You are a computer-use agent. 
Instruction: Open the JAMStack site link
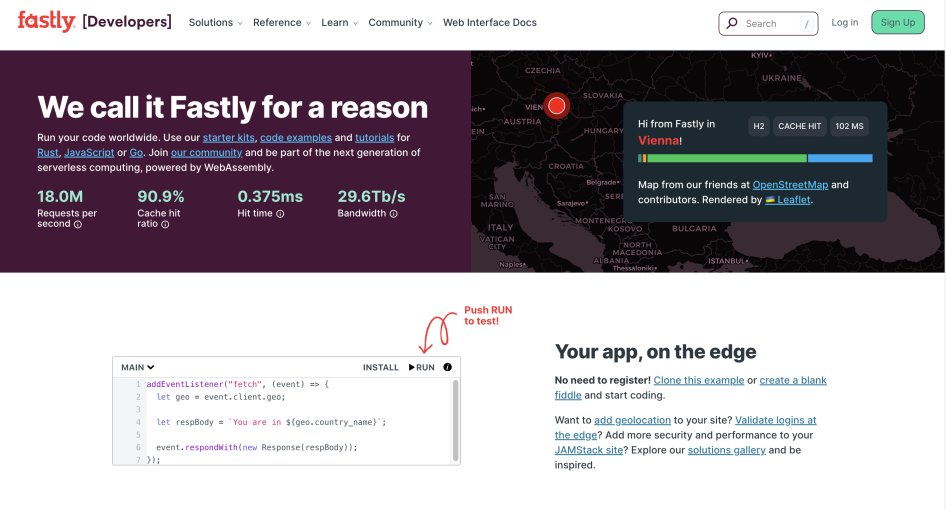click(x=589, y=450)
